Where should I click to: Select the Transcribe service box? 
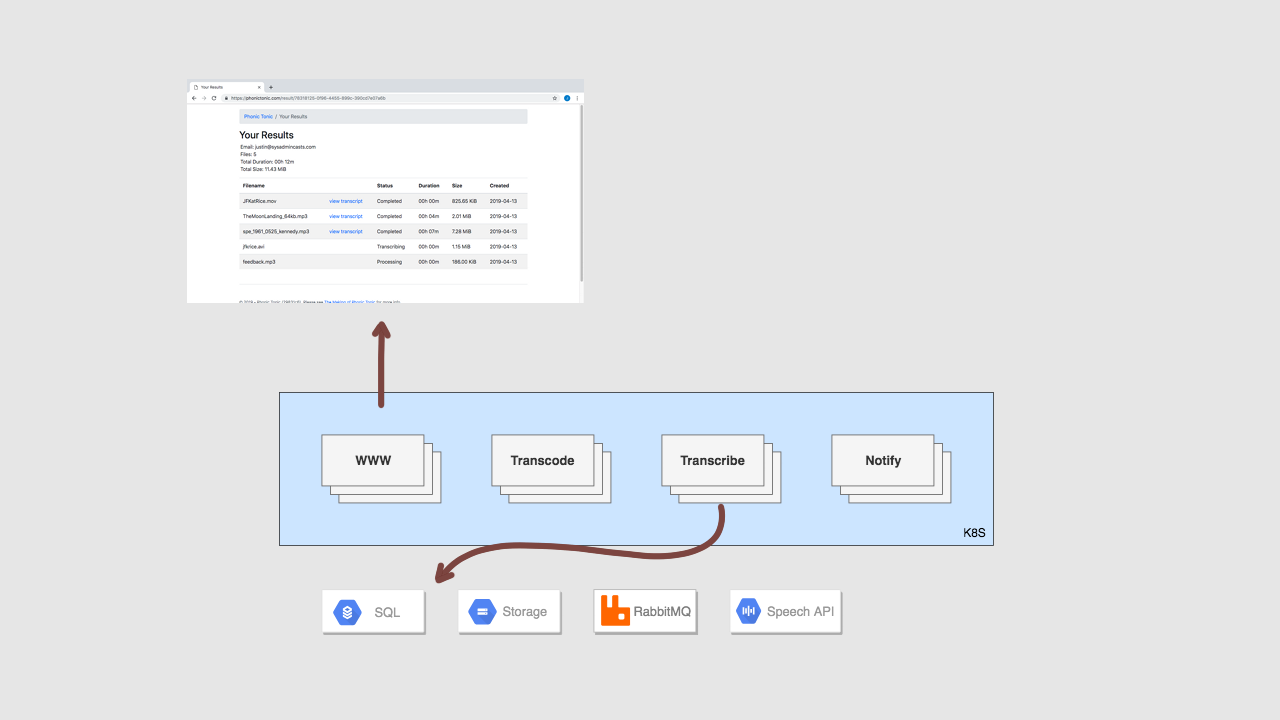[712, 461]
